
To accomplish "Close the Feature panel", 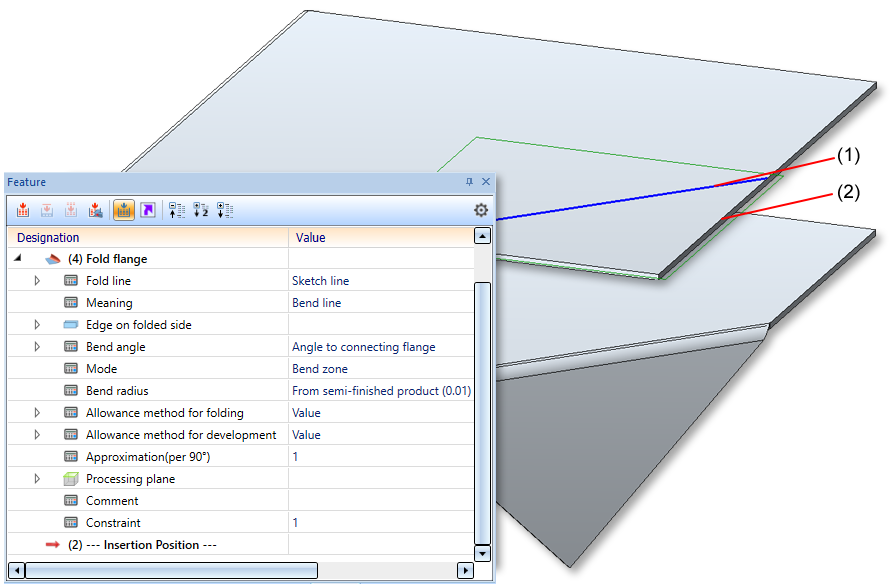I will click(x=486, y=182).
